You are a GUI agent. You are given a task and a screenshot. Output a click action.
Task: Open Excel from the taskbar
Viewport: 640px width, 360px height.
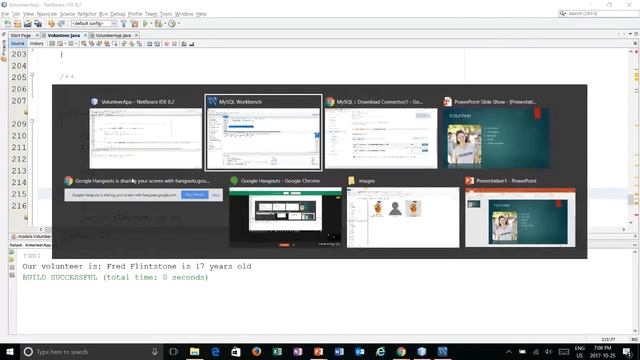pos(277,352)
